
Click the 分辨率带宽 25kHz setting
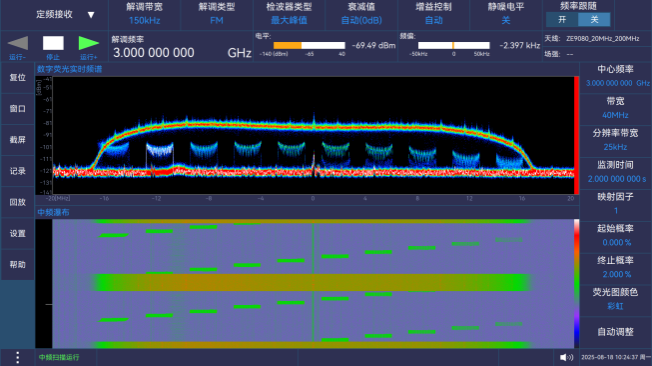[615, 140]
